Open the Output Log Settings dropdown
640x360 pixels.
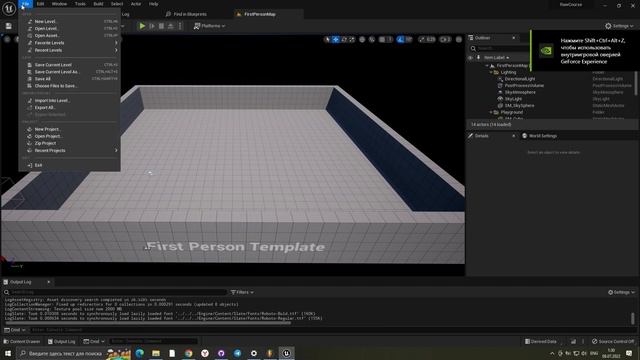coord(621,292)
